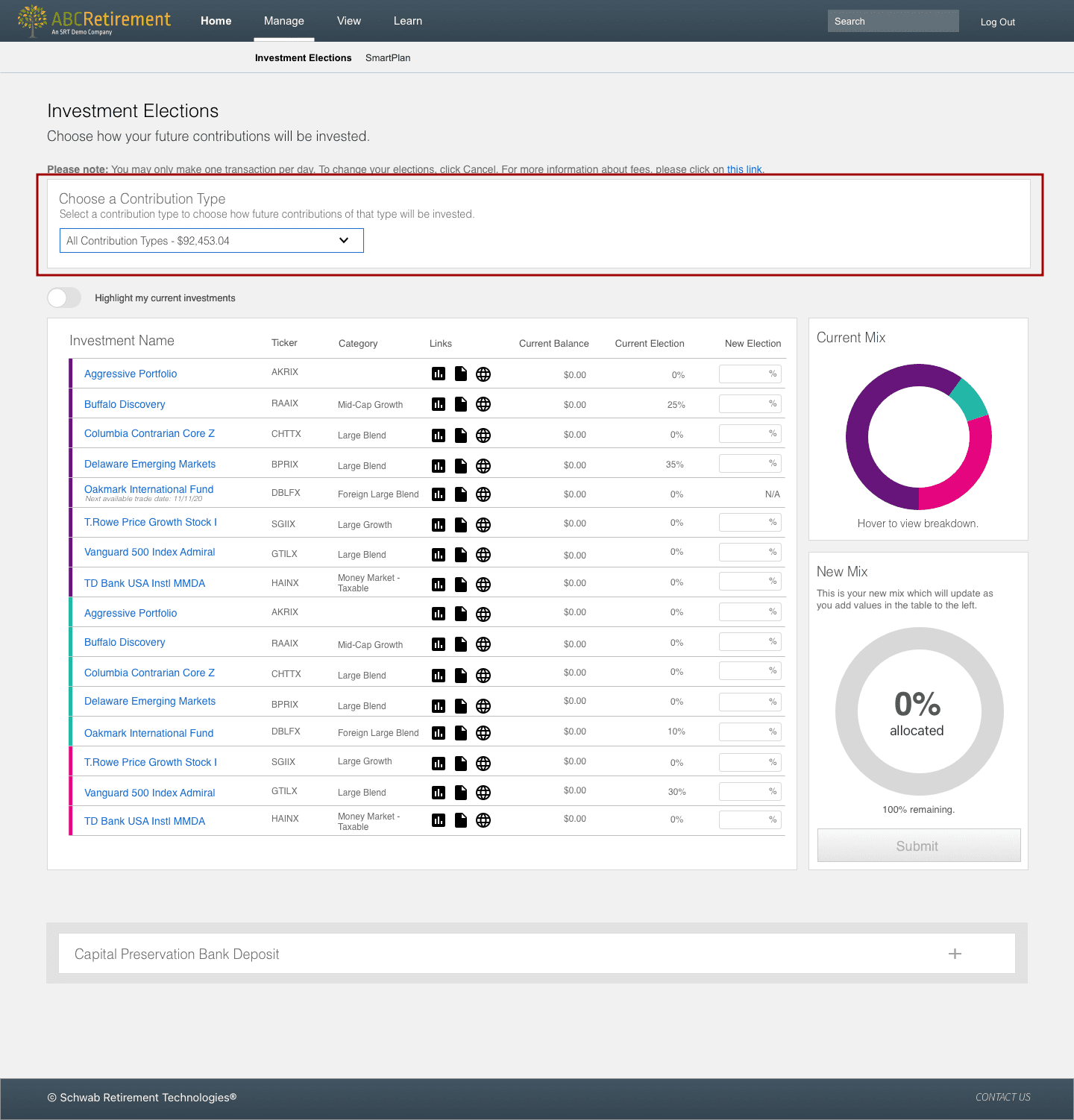Open Oakmark International Fund link with 10% election
1074x1120 pixels.
pyautogui.click(x=148, y=733)
